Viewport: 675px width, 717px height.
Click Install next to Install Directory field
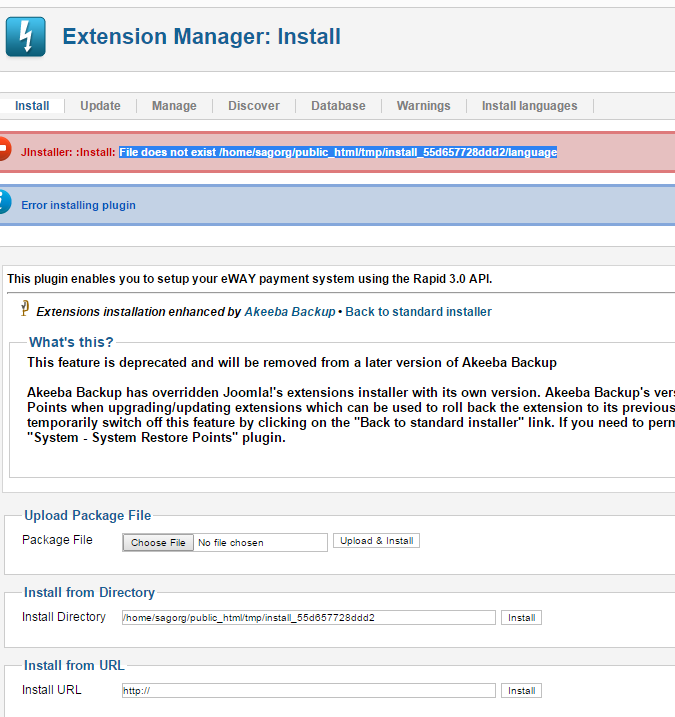tap(521, 618)
